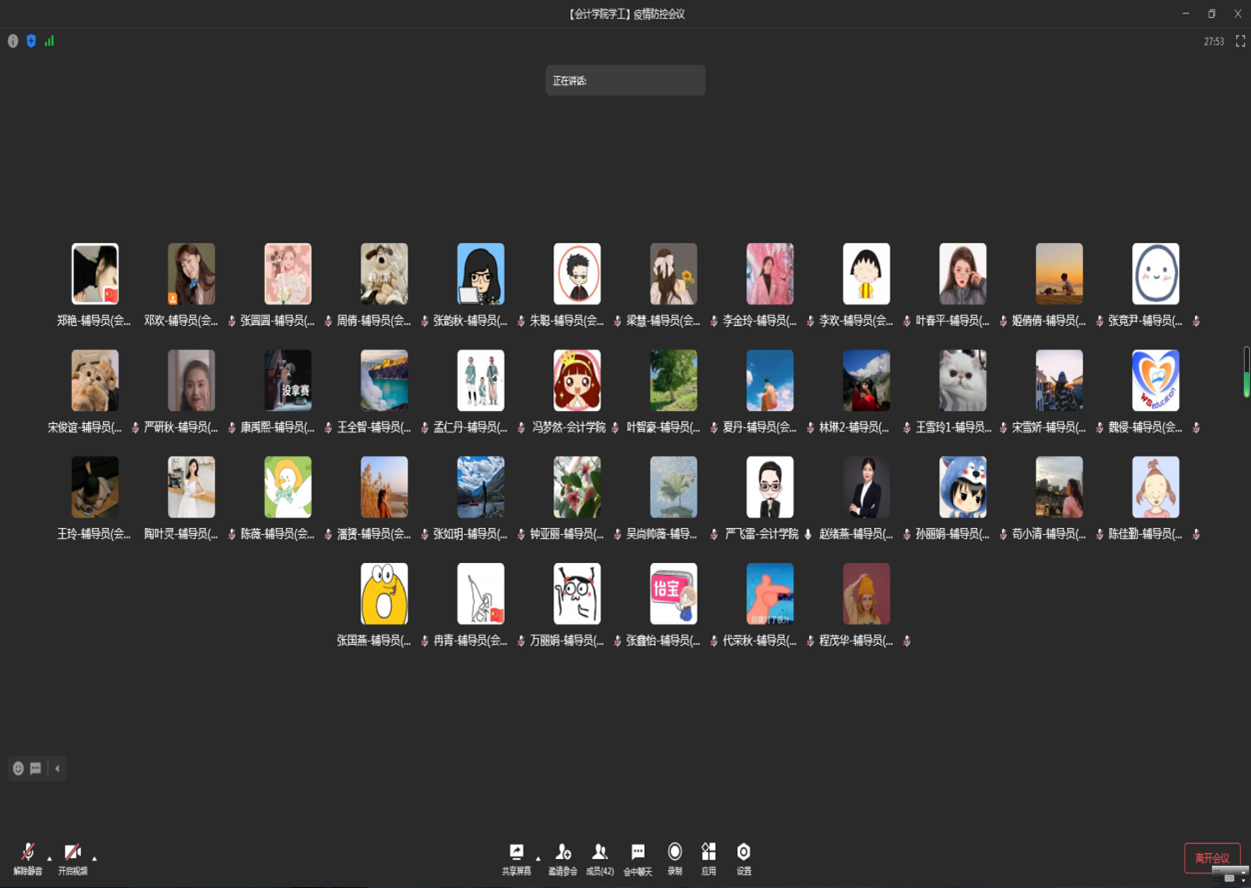Toggle full screen mode icon
The image size is (1251, 888).
pos(1240,41)
